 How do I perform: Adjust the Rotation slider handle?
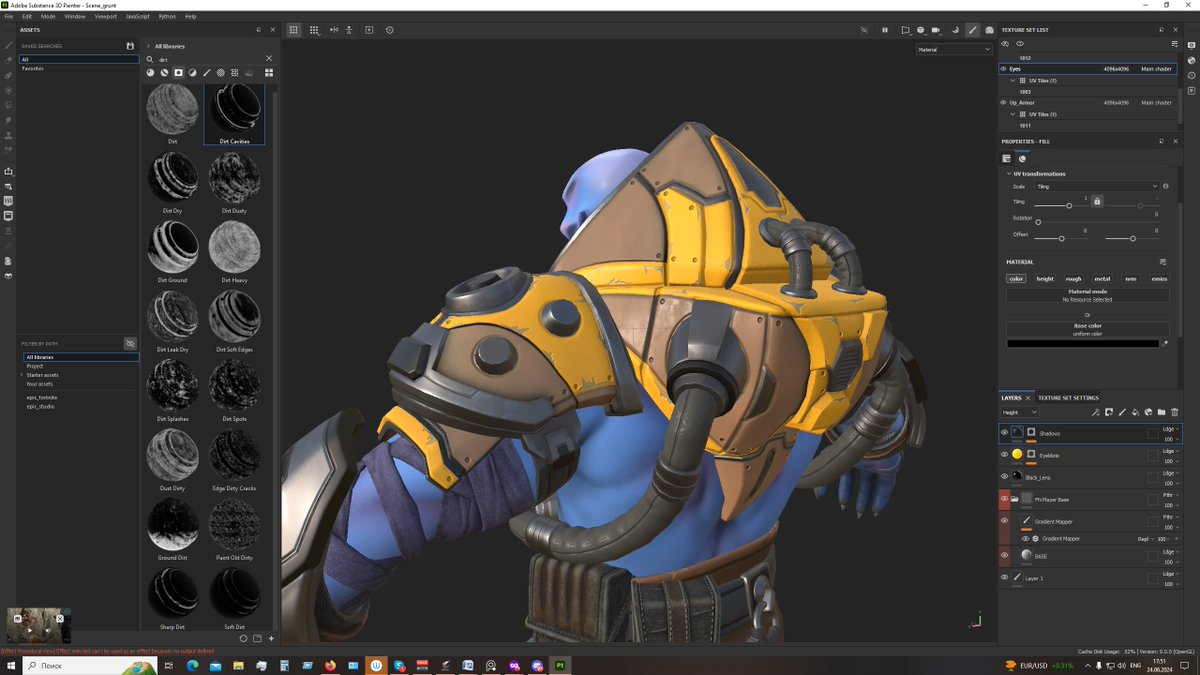click(1038, 222)
